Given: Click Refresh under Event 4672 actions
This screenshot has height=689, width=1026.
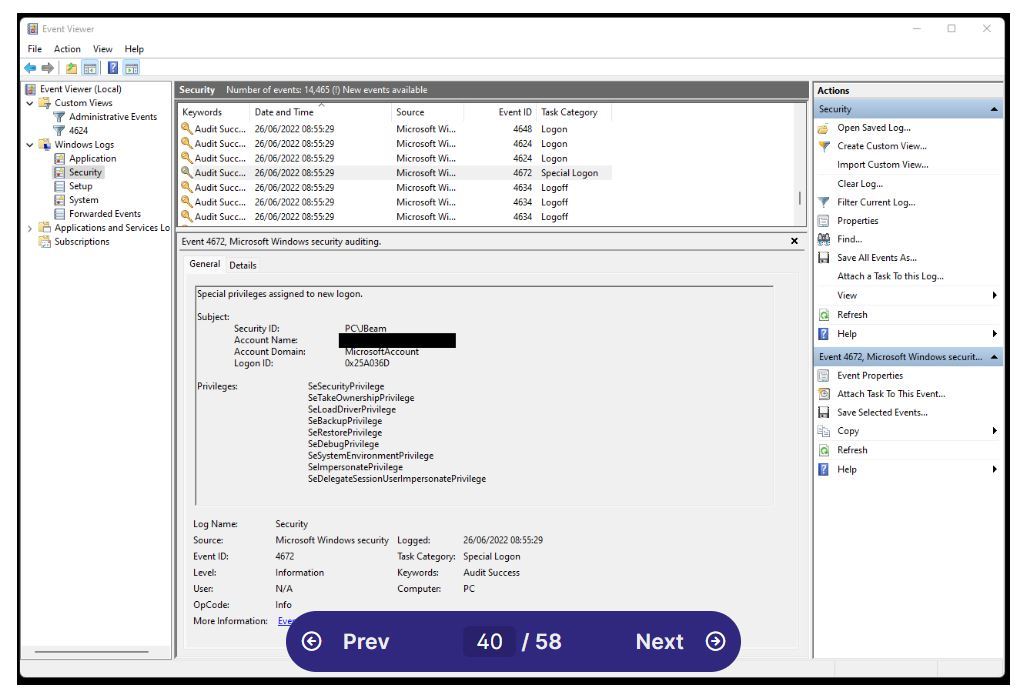Looking at the screenshot, I should [x=852, y=450].
